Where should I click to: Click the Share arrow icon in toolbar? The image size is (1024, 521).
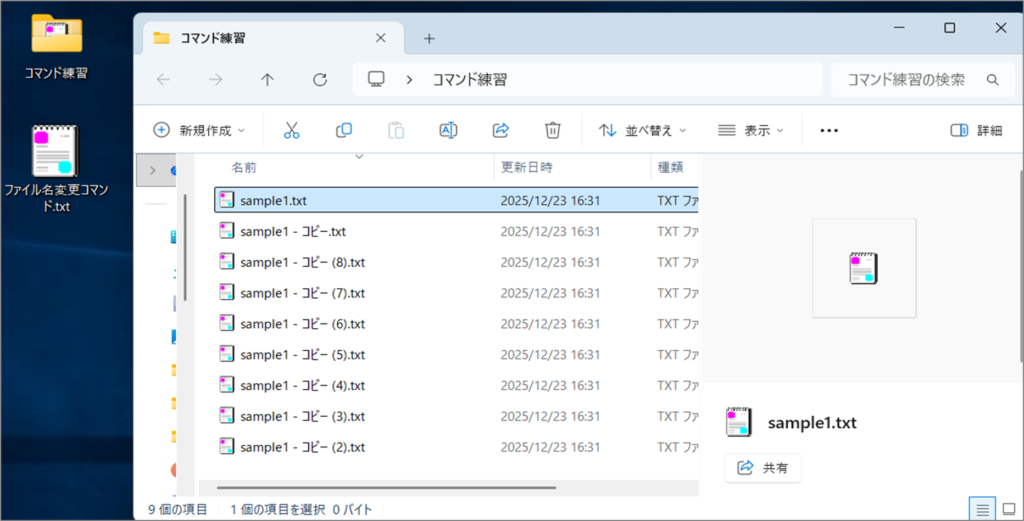click(x=501, y=130)
